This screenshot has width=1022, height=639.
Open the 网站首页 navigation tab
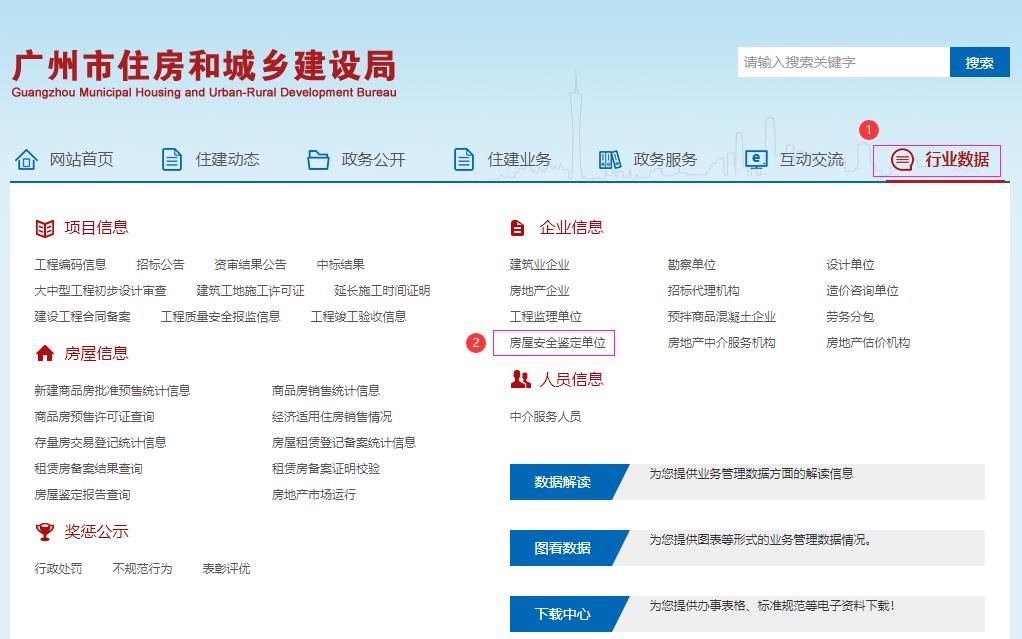click(81, 159)
